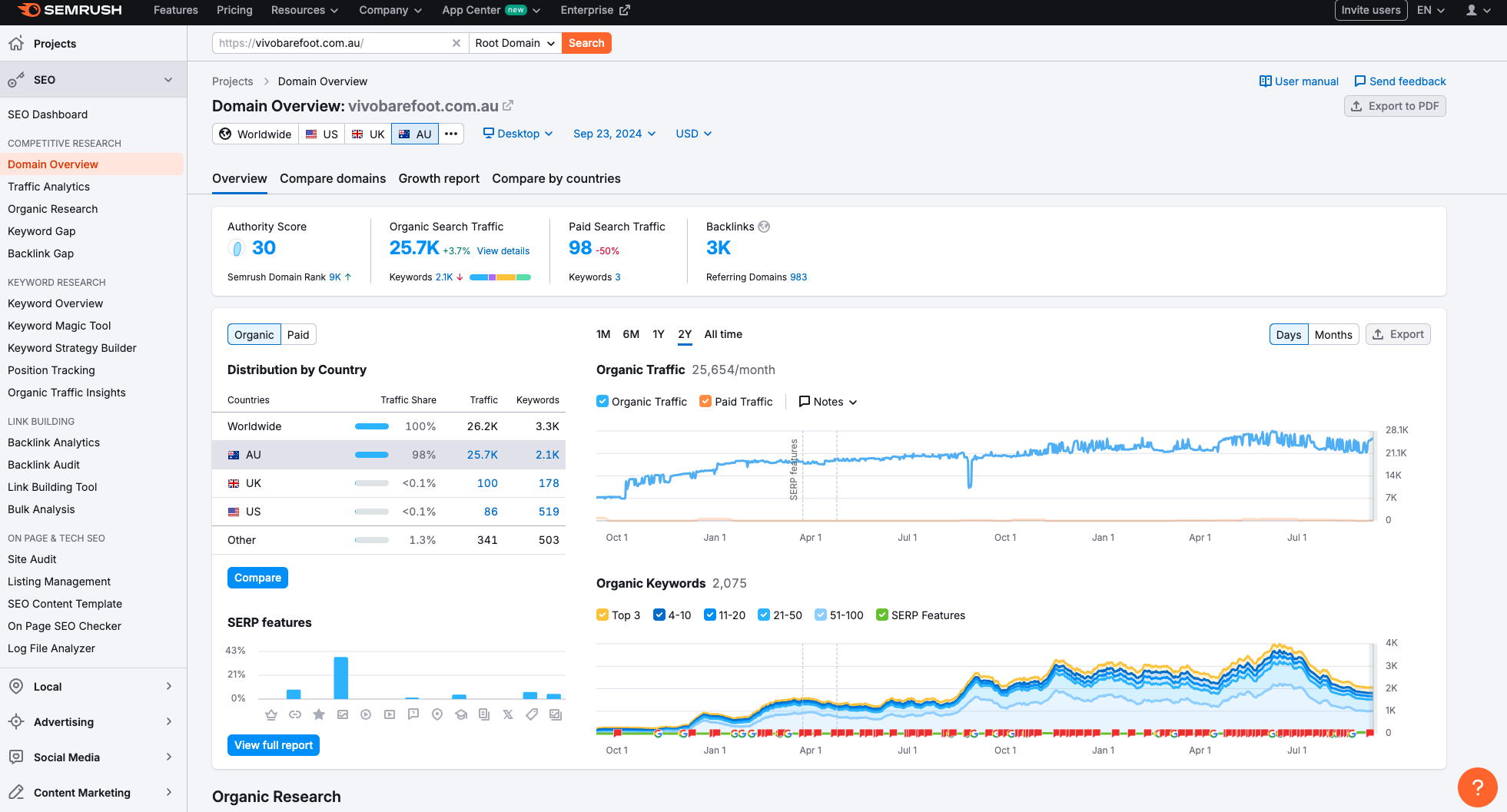
Task: Open external link icon beside vivobarefoot.com.au
Action: coord(508,106)
